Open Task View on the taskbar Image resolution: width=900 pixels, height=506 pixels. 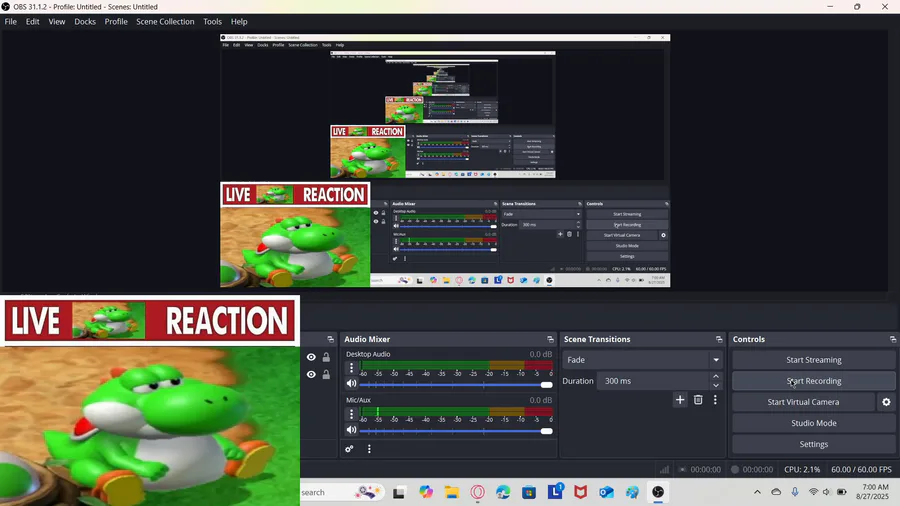pyautogui.click(x=399, y=492)
